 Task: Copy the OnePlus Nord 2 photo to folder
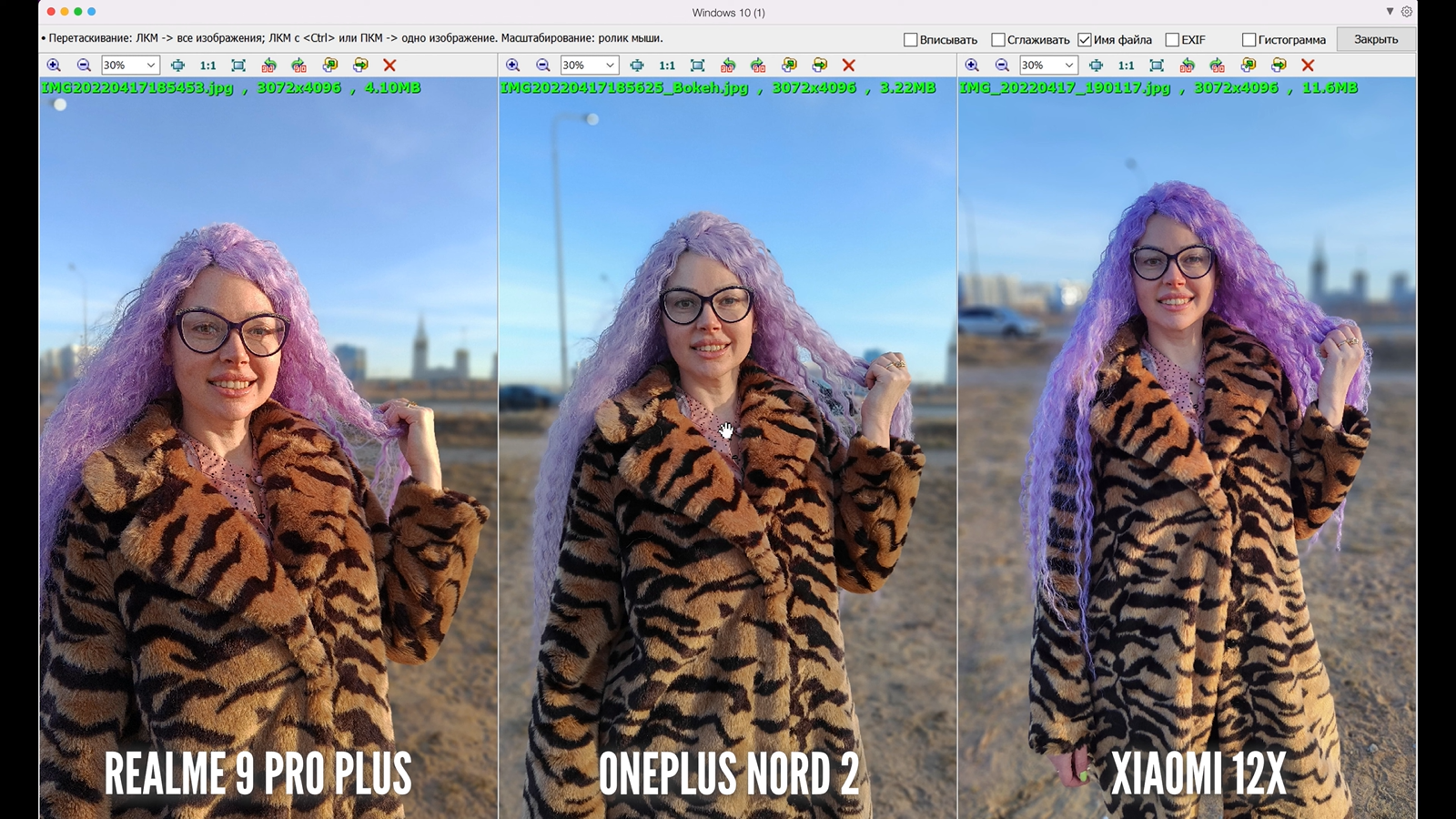click(x=790, y=66)
